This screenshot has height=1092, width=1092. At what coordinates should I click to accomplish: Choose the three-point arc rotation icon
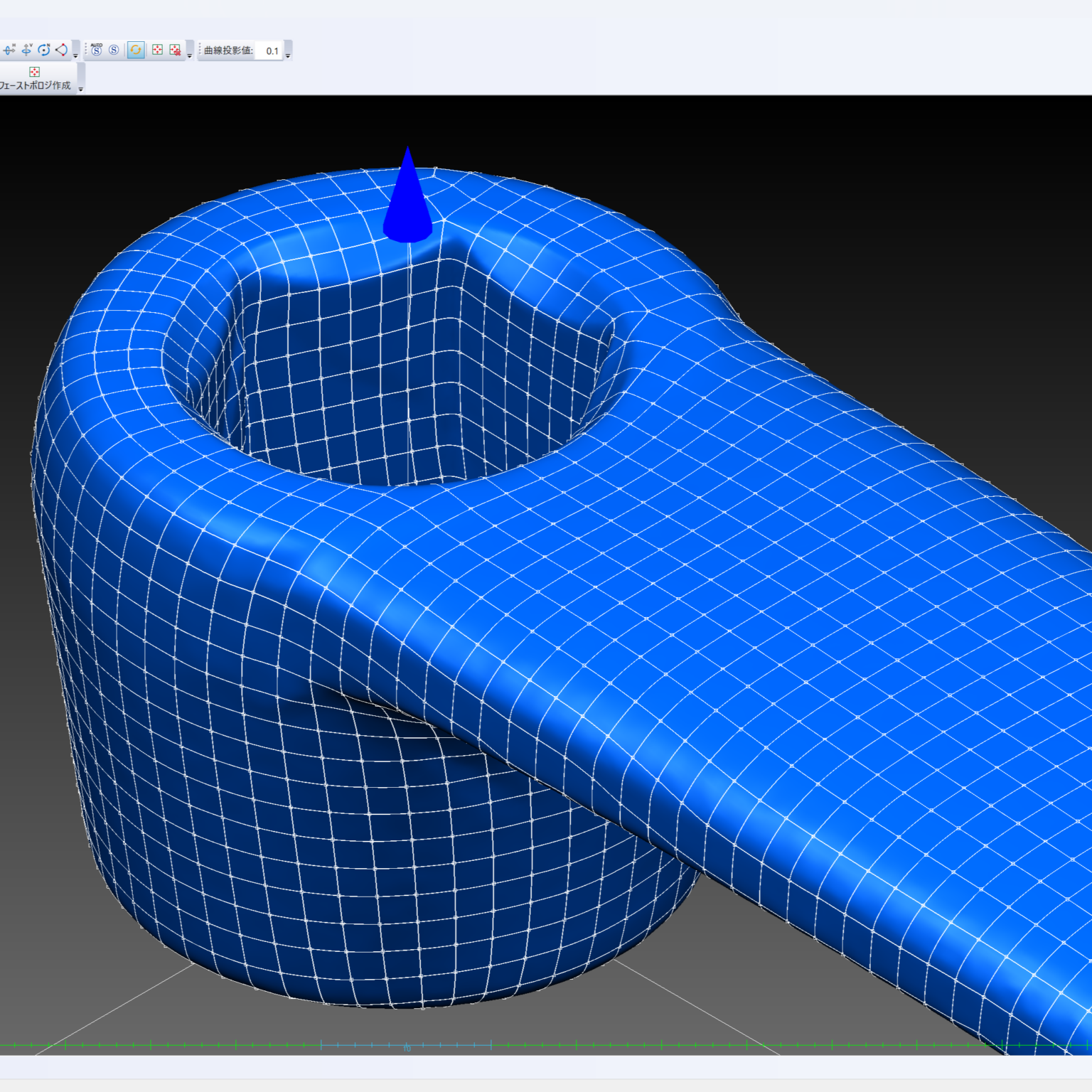(61, 50)
